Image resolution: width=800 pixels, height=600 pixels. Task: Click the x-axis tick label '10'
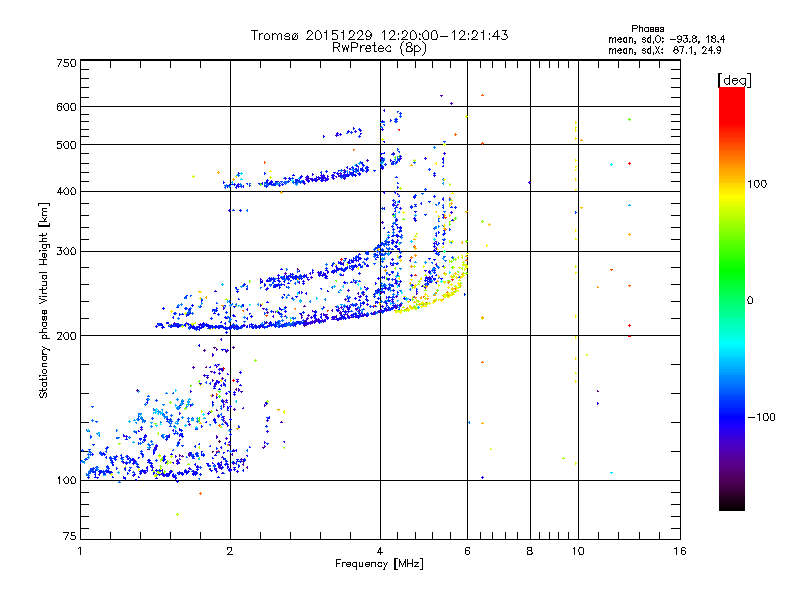[578, 551]
